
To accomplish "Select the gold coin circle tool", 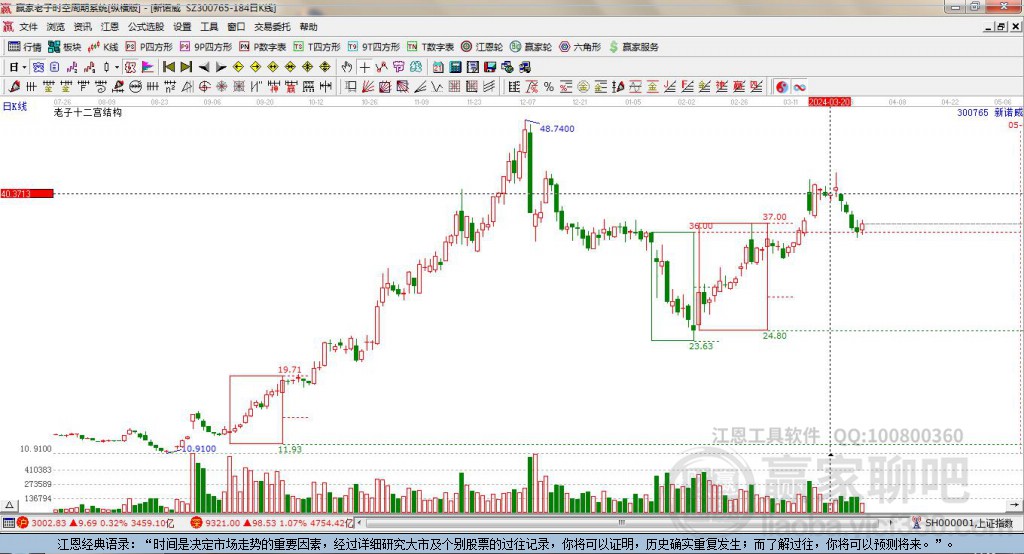I will [584, 87].
